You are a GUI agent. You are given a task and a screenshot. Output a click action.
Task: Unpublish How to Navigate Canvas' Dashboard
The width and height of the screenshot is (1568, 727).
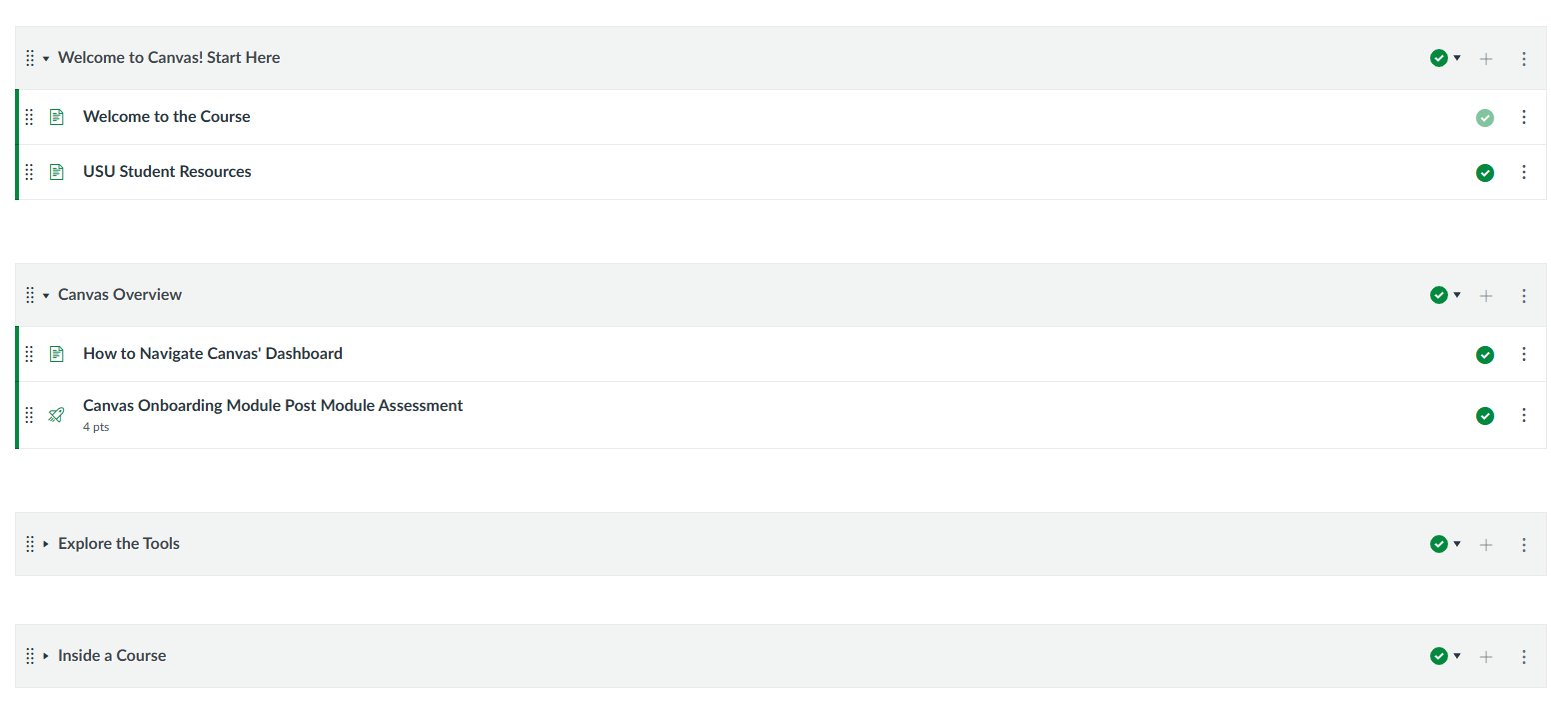1485,355
